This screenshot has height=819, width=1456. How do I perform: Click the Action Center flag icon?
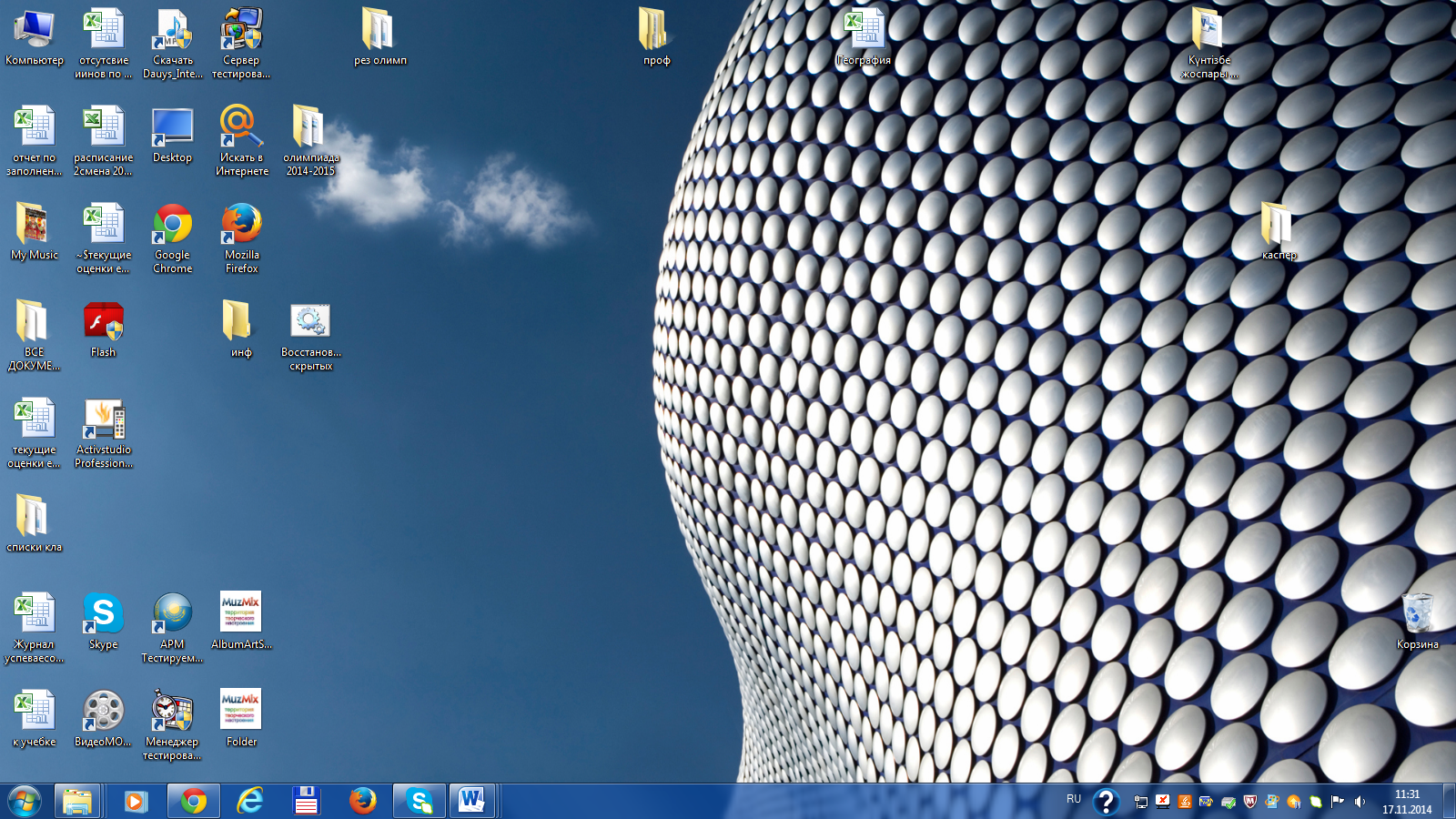(1338, 802)
